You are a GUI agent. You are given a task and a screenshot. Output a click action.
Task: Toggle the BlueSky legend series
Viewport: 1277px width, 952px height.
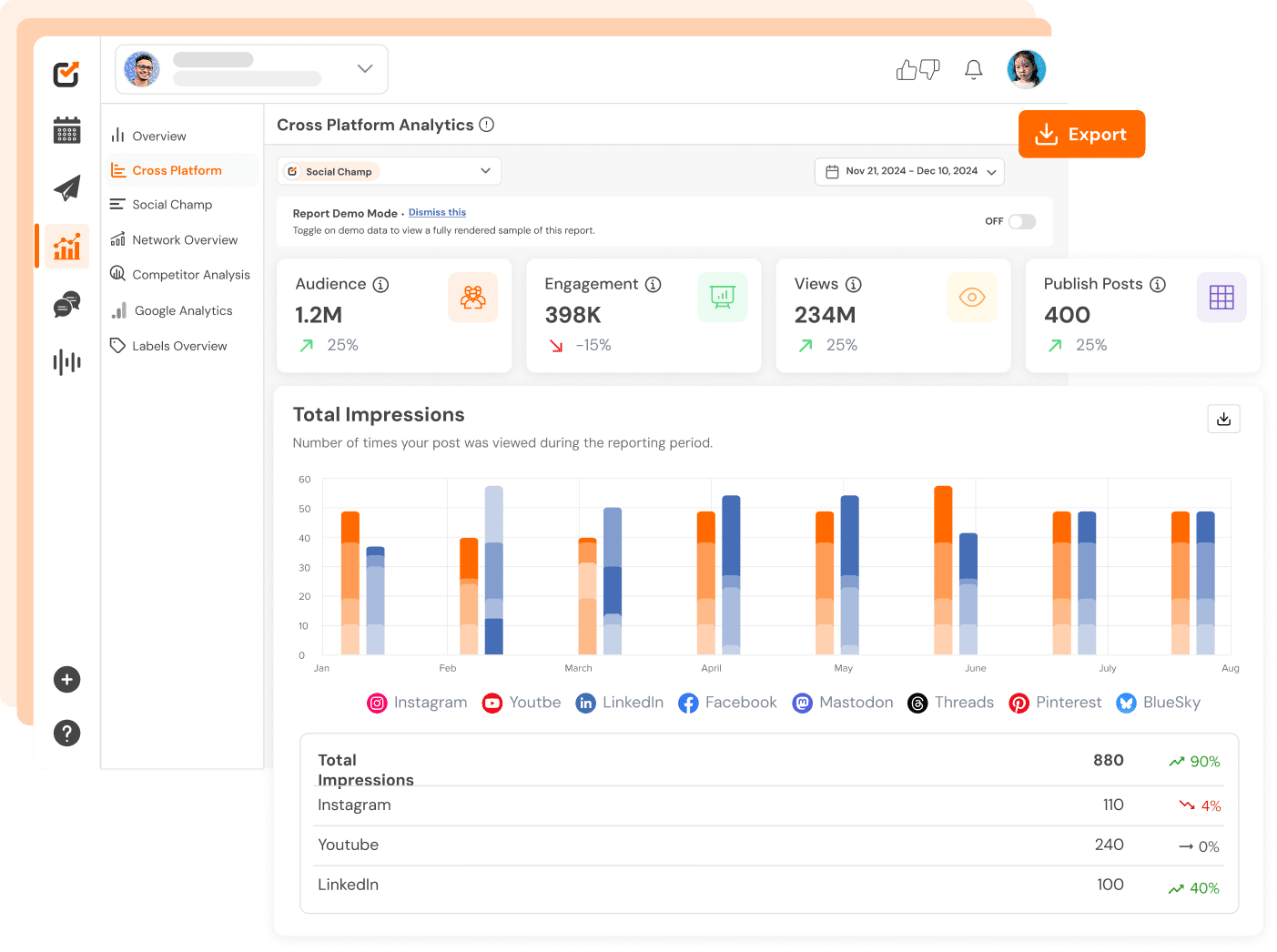click(x=1158, y=703)
